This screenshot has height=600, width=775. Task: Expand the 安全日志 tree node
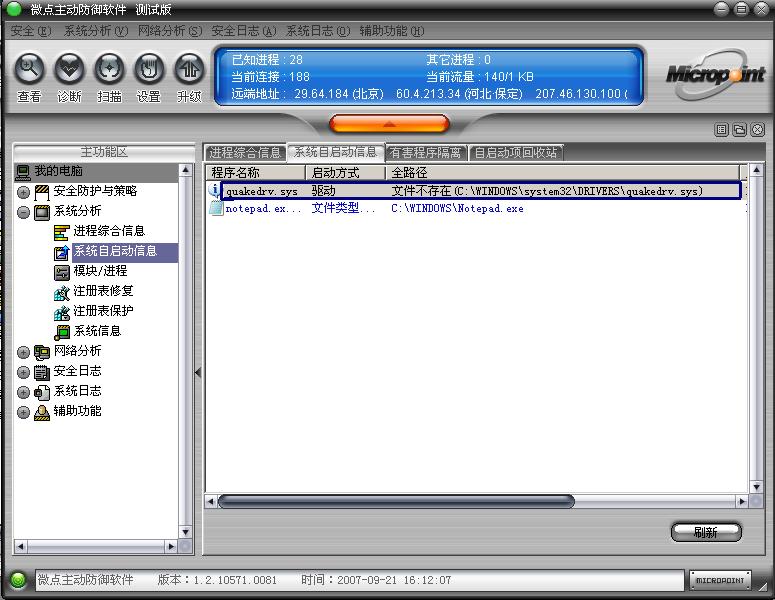23,372
